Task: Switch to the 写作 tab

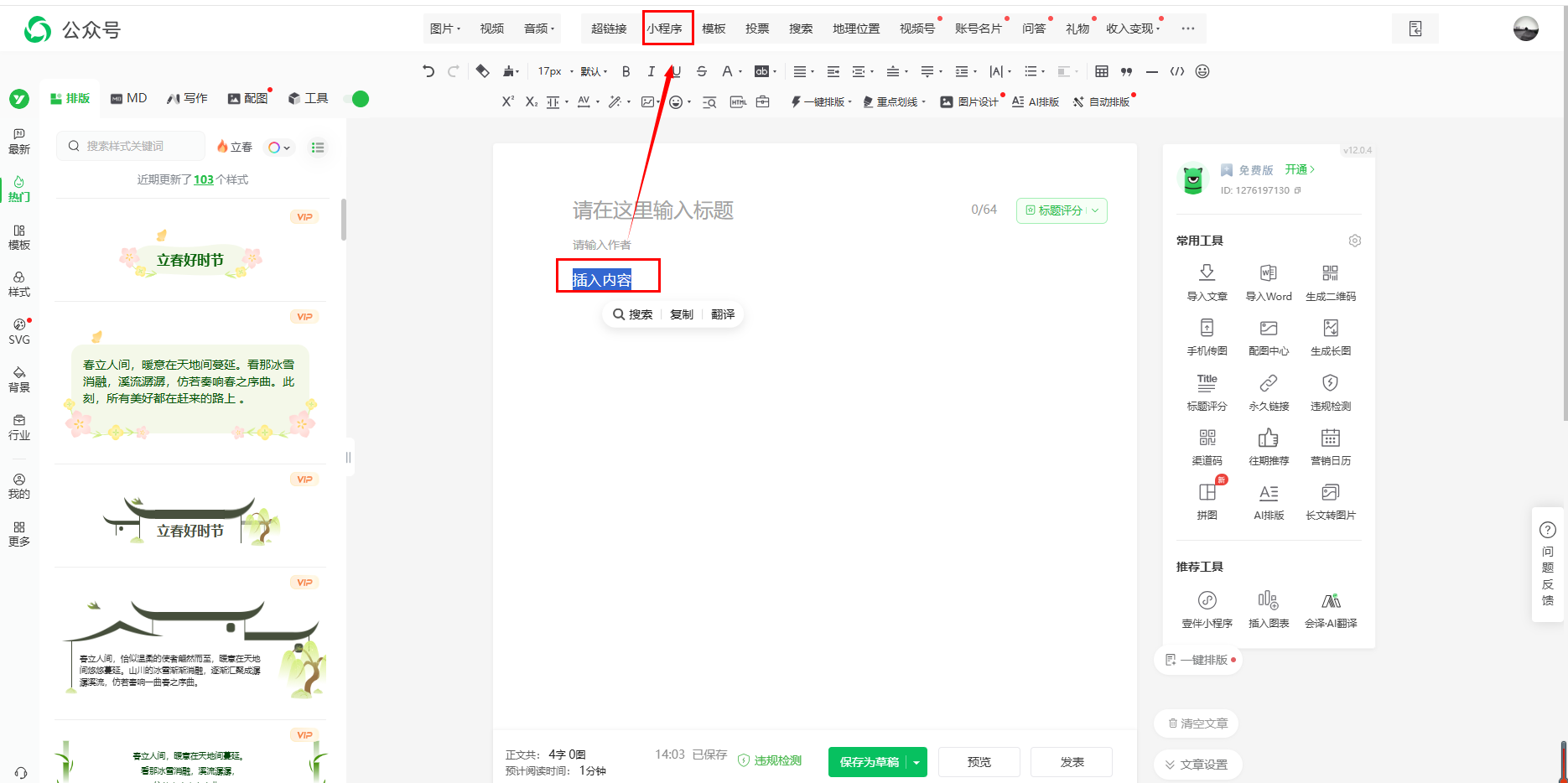Action: click(x=187, y=98)
